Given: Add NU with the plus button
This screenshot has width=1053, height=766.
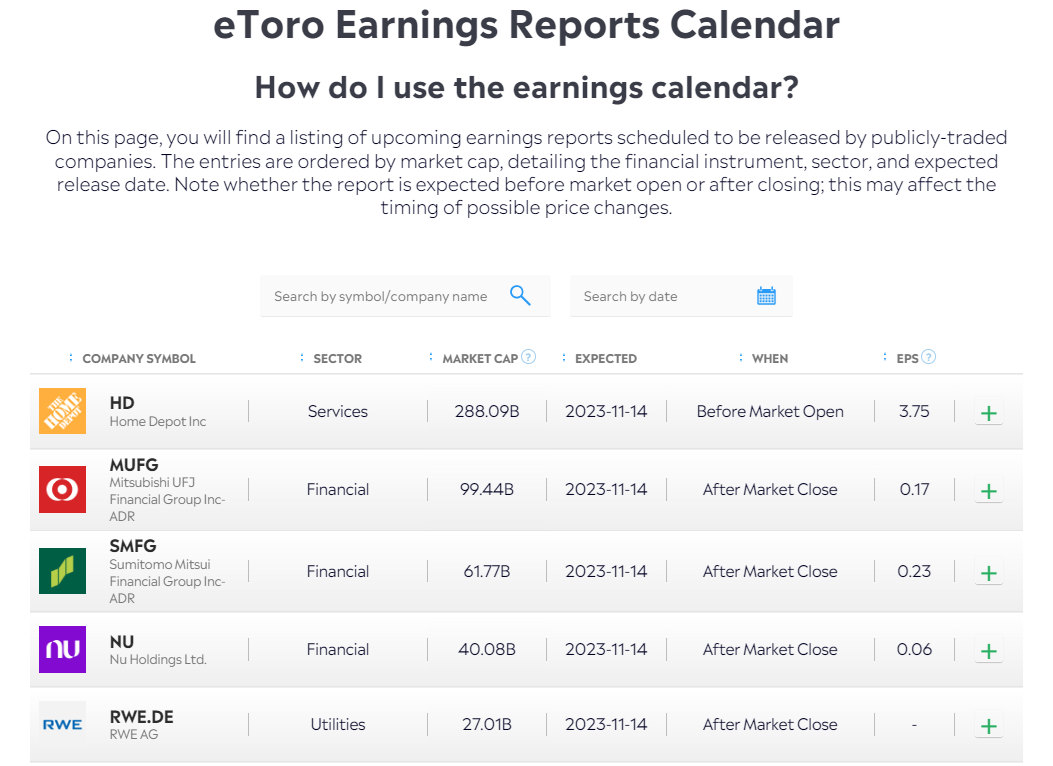Looking at the screenshot, I should coord(989,651).
